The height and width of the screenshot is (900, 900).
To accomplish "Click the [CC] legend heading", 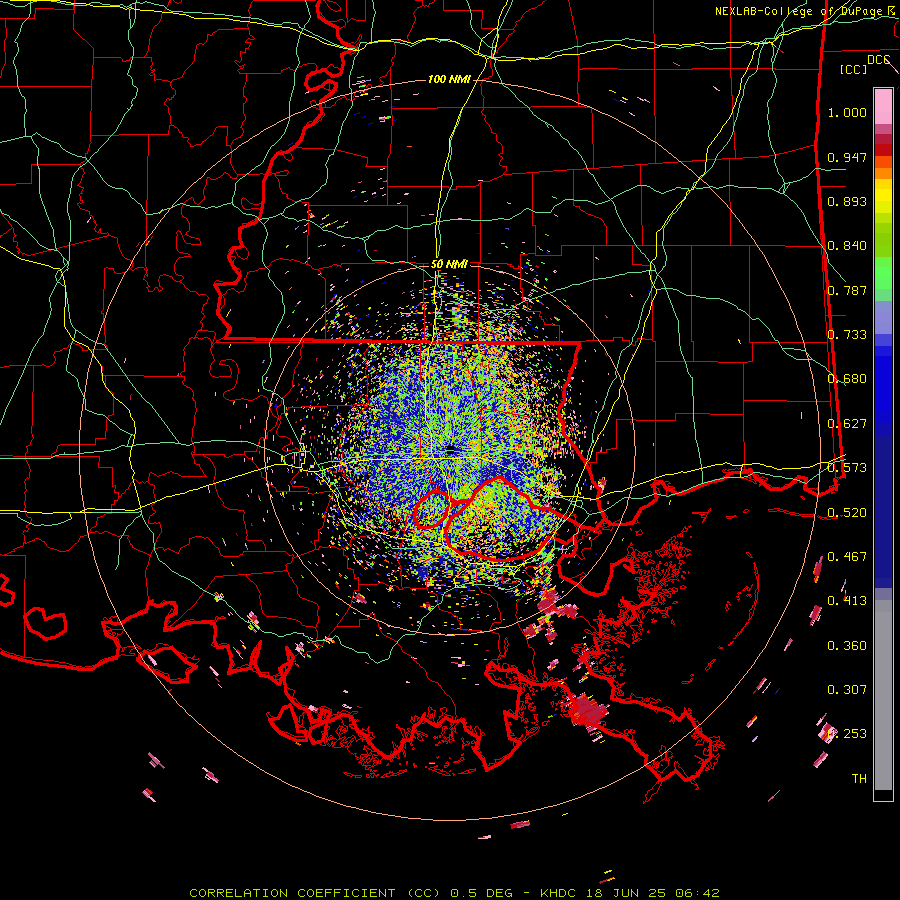I will click(854, 69).
